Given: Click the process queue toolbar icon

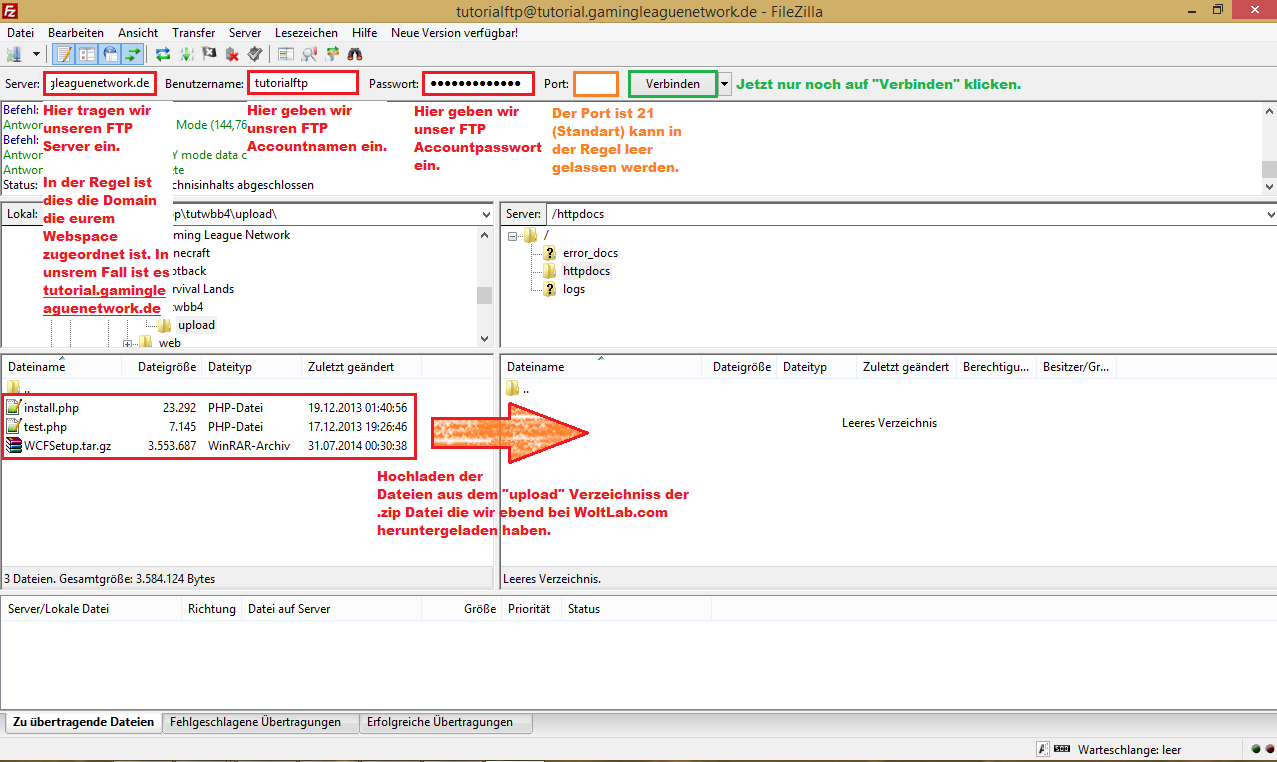Looking at the screenshot, I should 186,54.
